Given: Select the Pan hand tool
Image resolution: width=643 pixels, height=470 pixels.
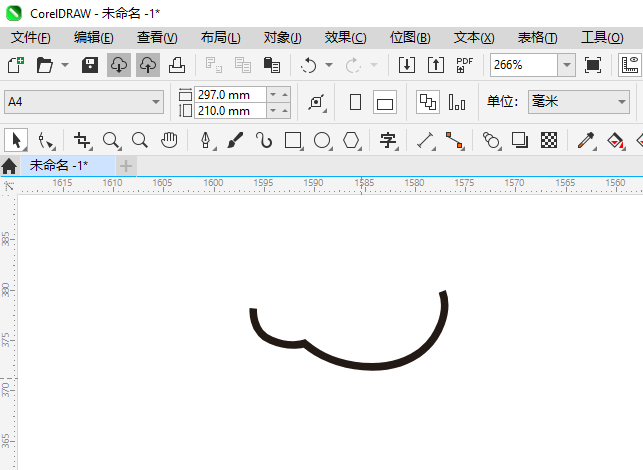Looking at the screenshot, I should pyautogui.click(x=169, y=140).
